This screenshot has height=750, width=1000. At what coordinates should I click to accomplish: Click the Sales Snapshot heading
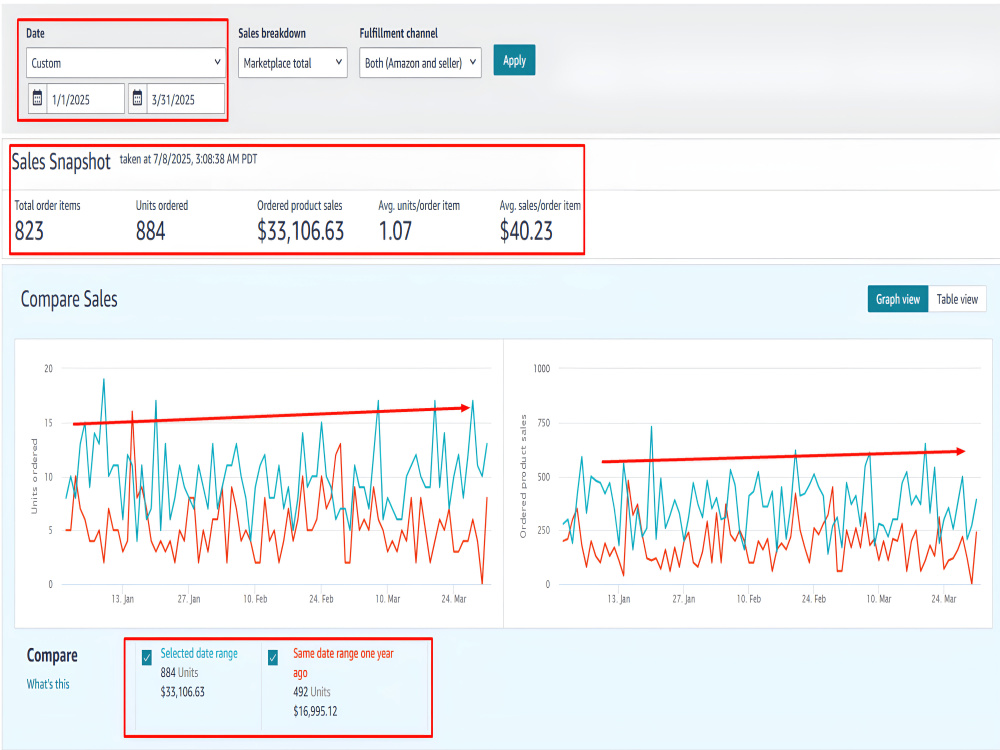click(x=61, y=161)
